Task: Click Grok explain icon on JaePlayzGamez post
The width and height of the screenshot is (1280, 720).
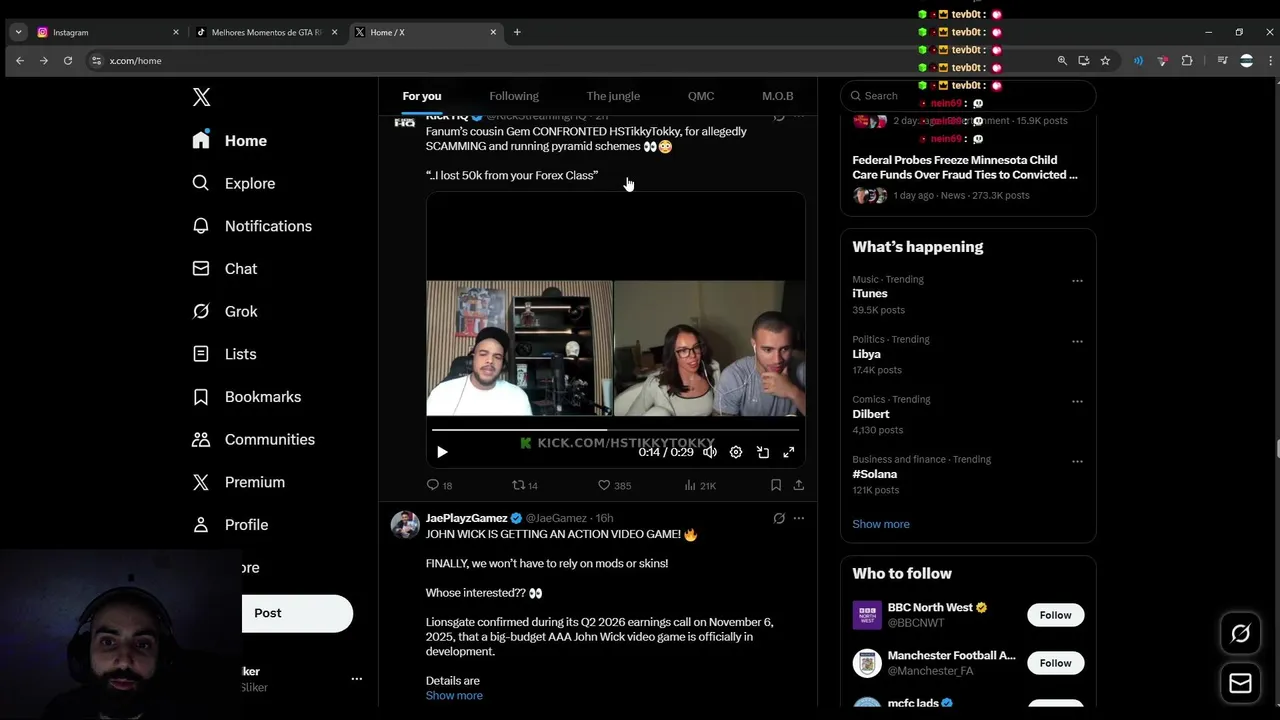Action: click(779, 518)
